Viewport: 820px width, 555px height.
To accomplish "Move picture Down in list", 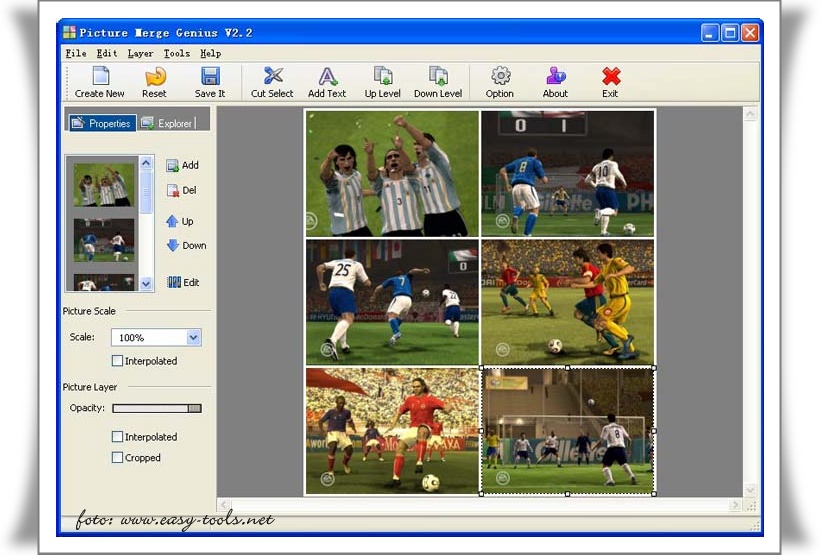I will point(186,245).
